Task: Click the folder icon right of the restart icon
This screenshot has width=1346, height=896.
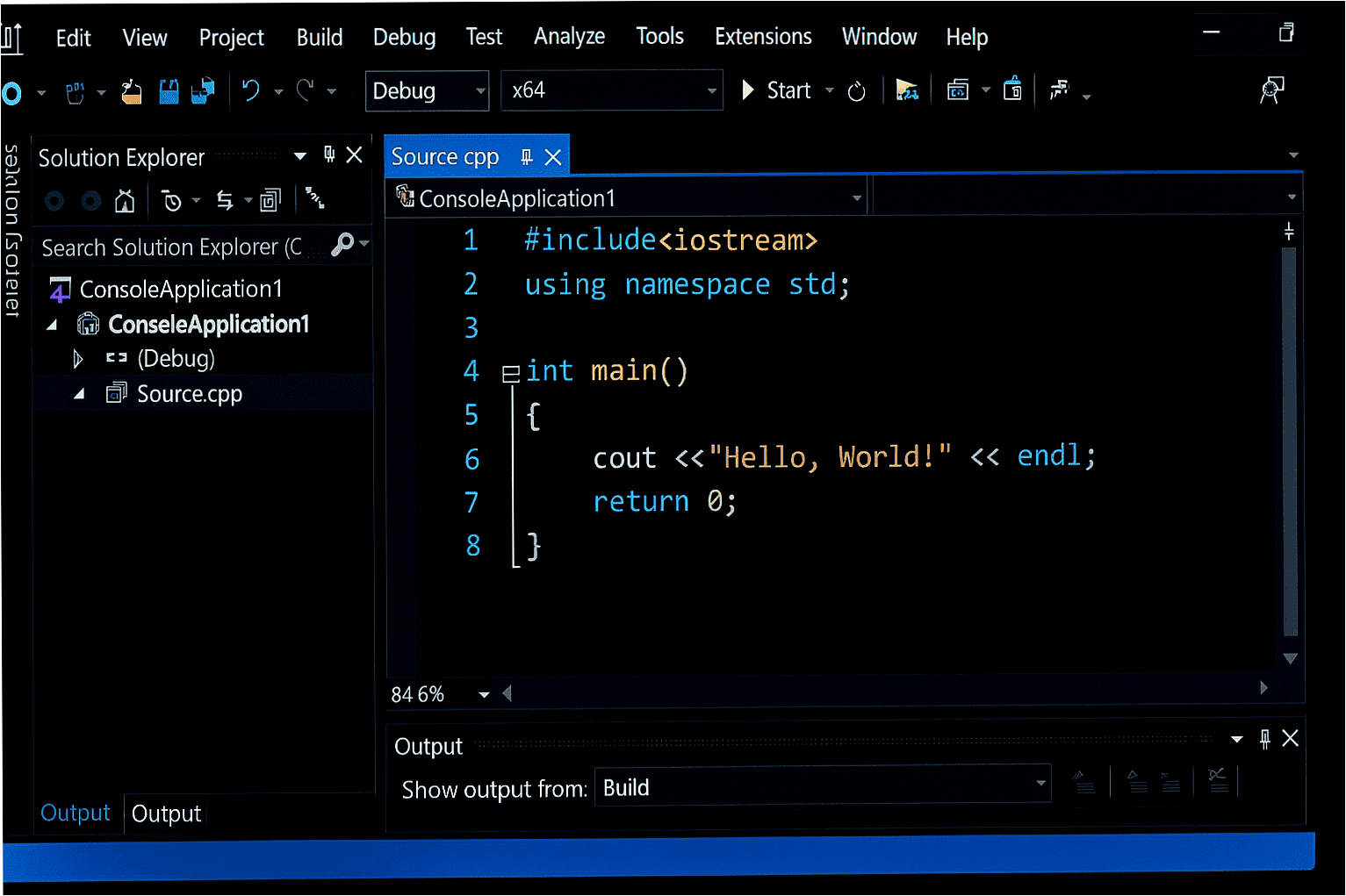Action: pyautogui.click(x=907, y=90)
